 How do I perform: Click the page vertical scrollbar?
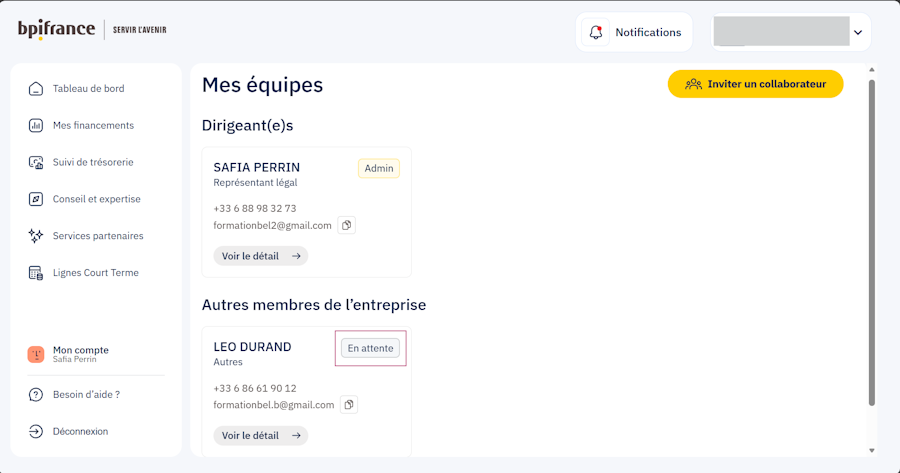point(871,240)
